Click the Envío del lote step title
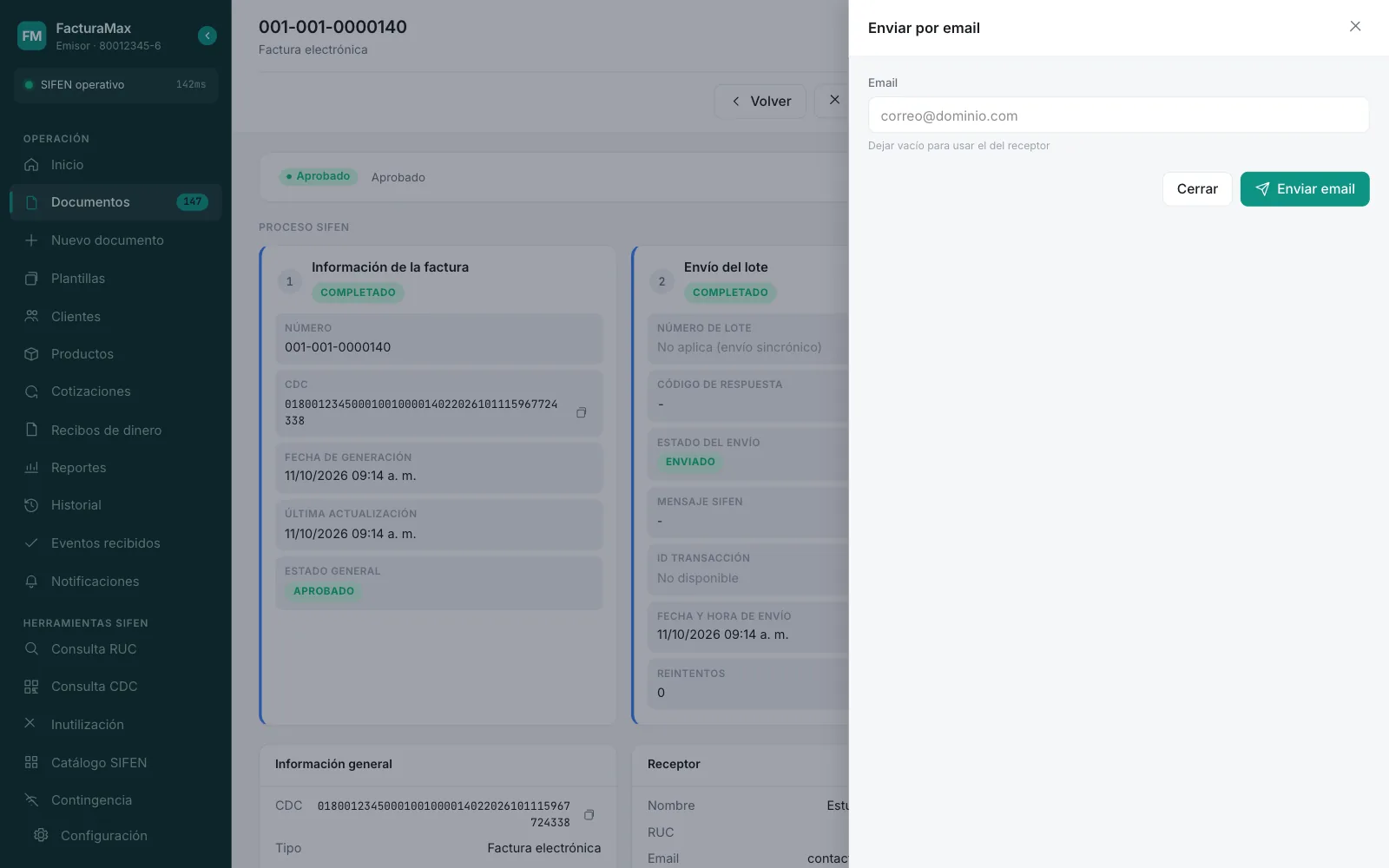Screen dimensions: 1389x868 point(726,267)
